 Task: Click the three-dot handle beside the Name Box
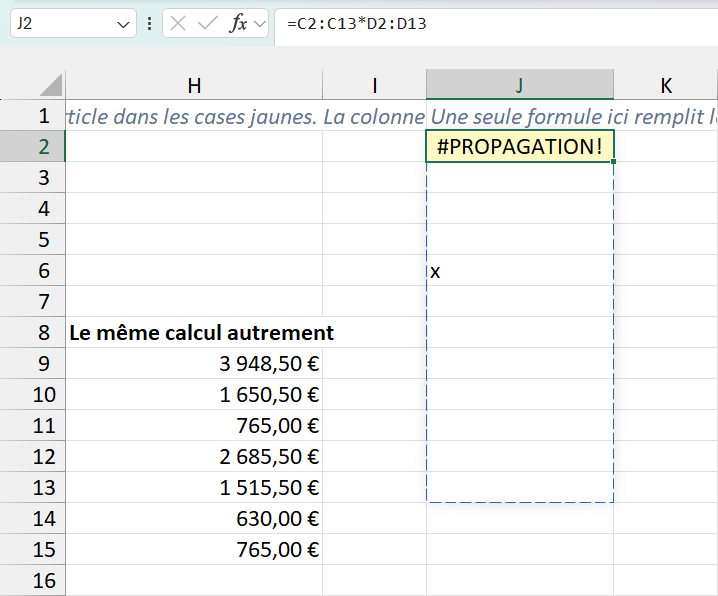pyautogui.click(x=149, y=23)
